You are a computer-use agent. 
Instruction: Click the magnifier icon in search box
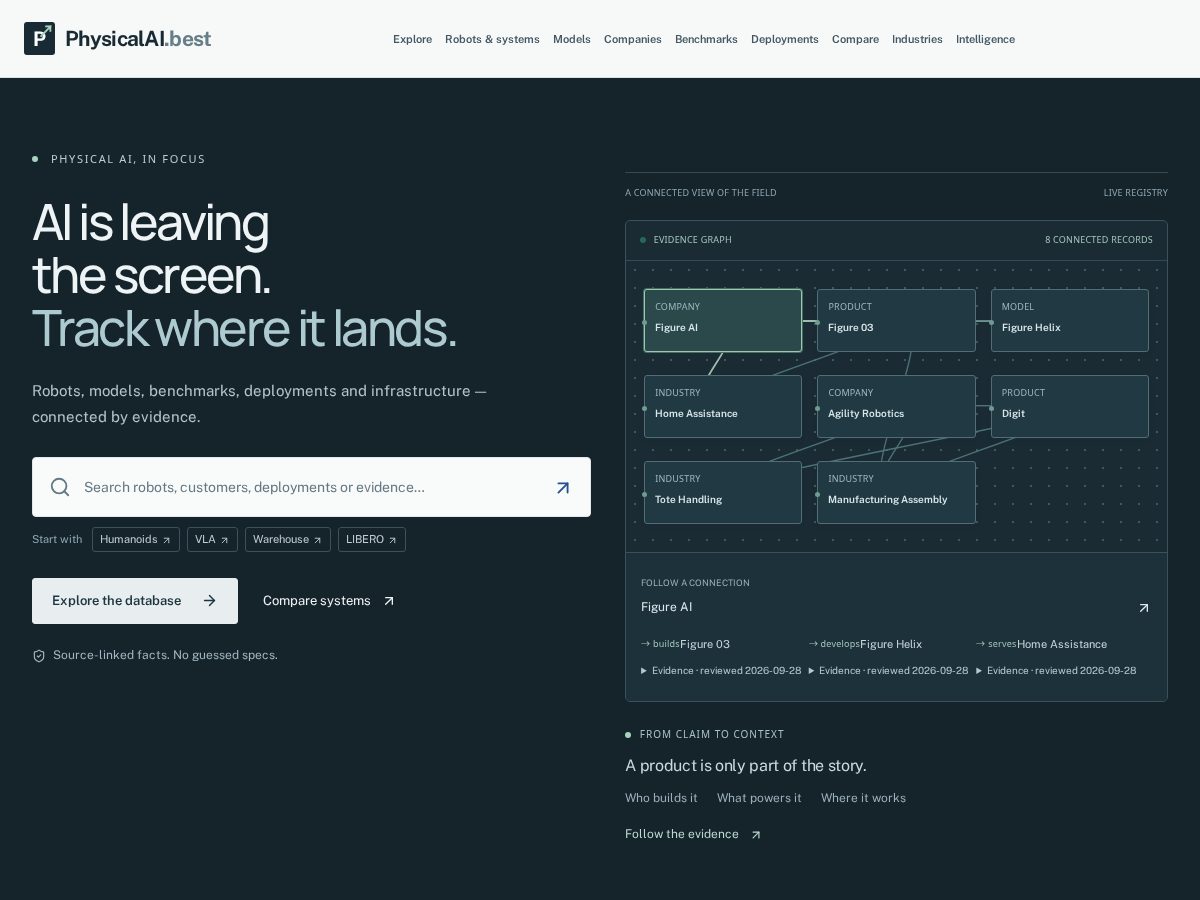(x=60, y=487)
